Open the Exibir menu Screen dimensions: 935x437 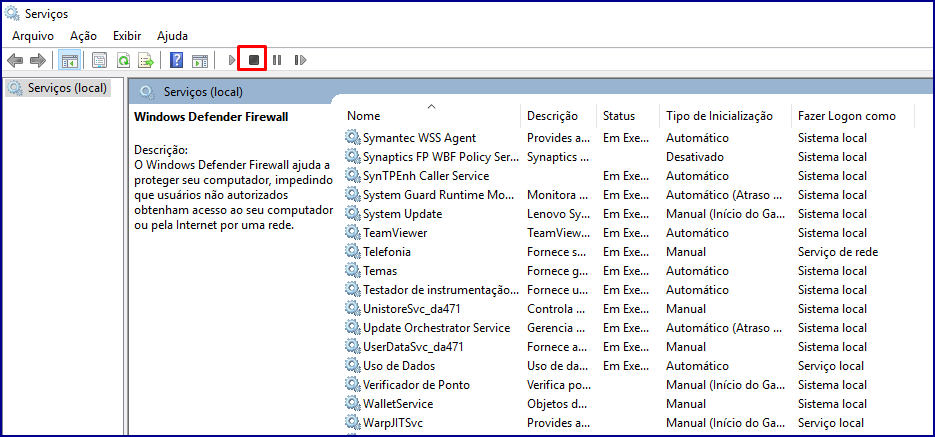pos(126,36)
